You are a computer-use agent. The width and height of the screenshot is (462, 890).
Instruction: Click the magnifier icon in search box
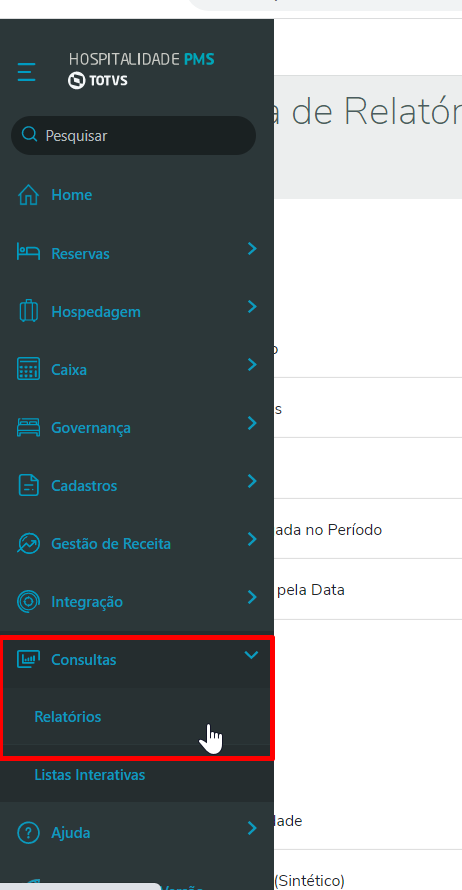point(29,135)
